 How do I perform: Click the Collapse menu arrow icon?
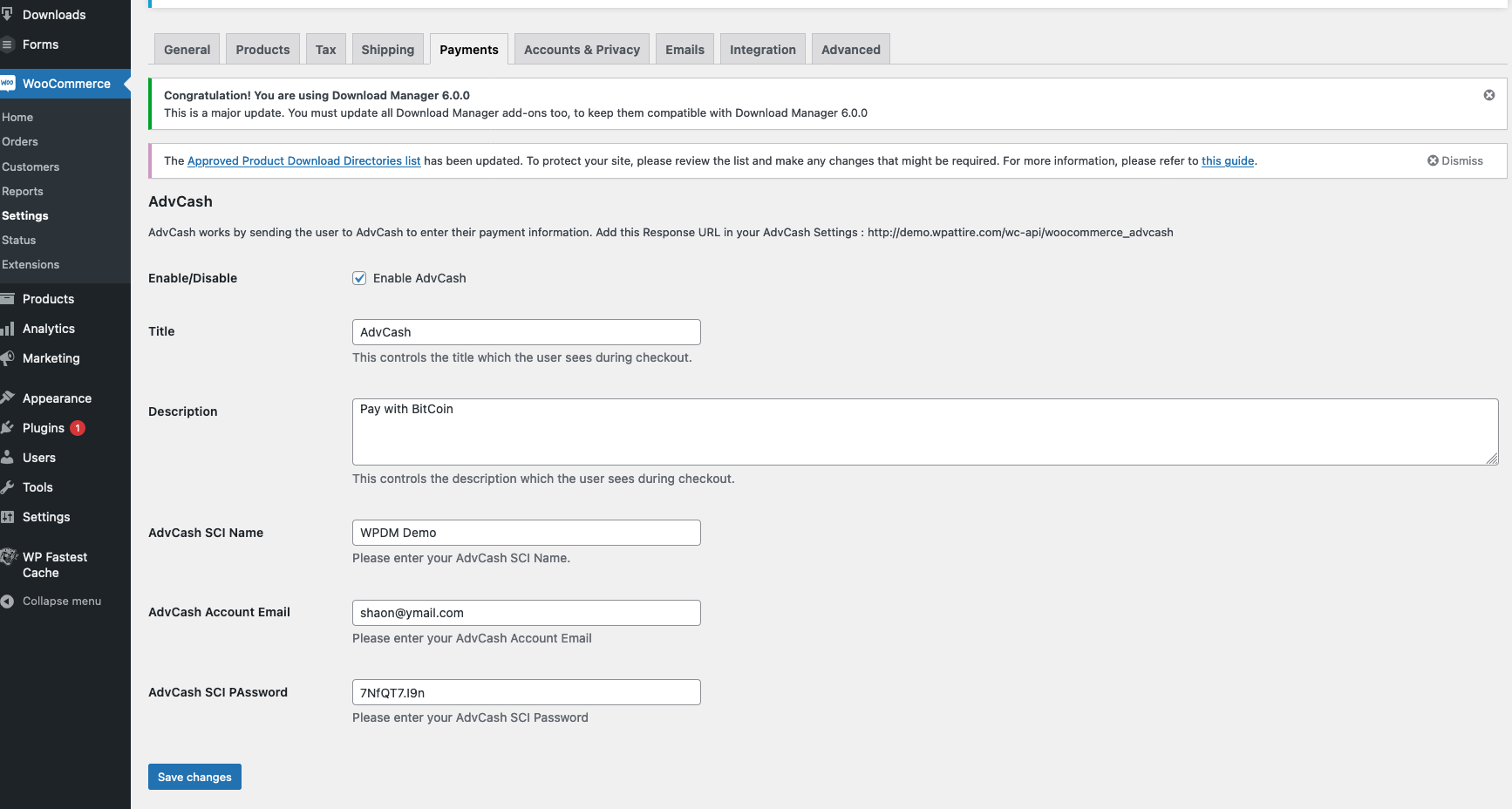tap(7, 602)
